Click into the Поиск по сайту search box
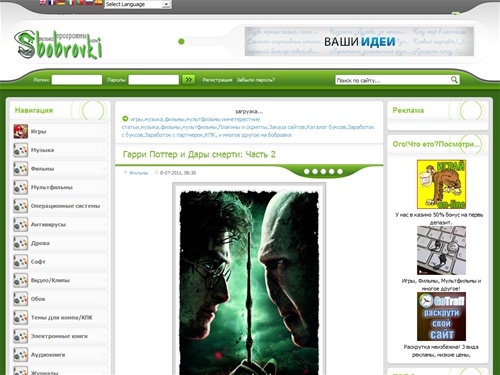Image resolution: width=500 pixels, height=375 pixels. (x=393, y=80)
